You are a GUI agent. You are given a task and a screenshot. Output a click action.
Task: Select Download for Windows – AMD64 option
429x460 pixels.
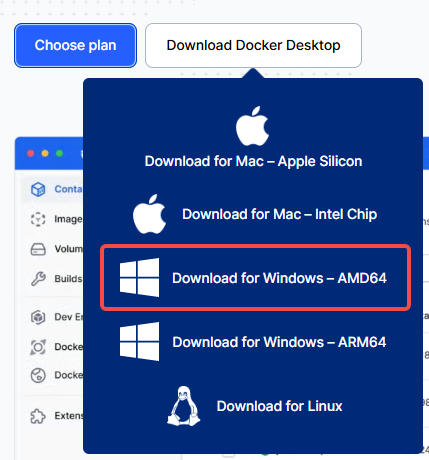click(255, 278)
